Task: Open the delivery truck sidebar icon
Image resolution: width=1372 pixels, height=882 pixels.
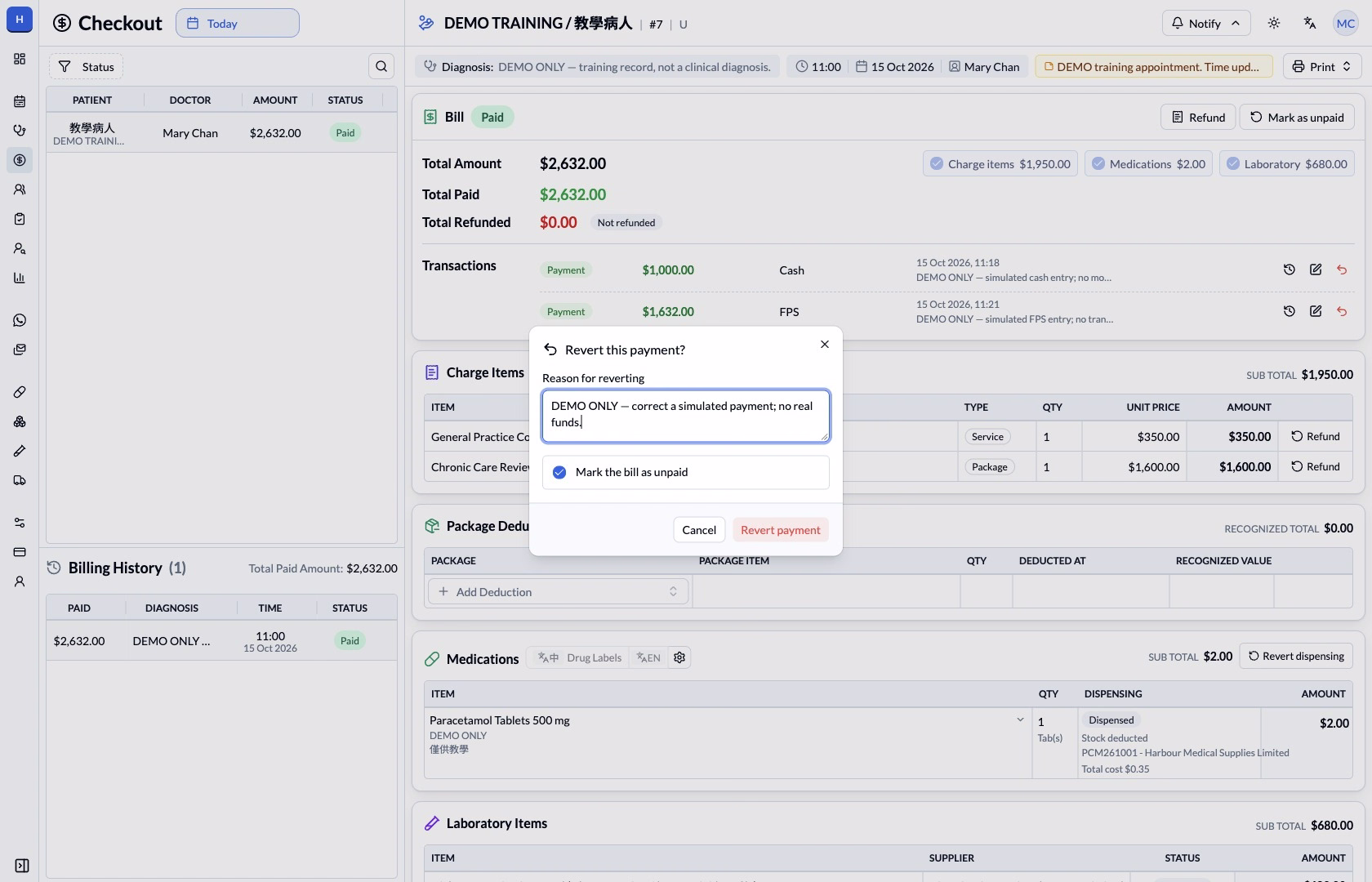Action: (20, 480)
